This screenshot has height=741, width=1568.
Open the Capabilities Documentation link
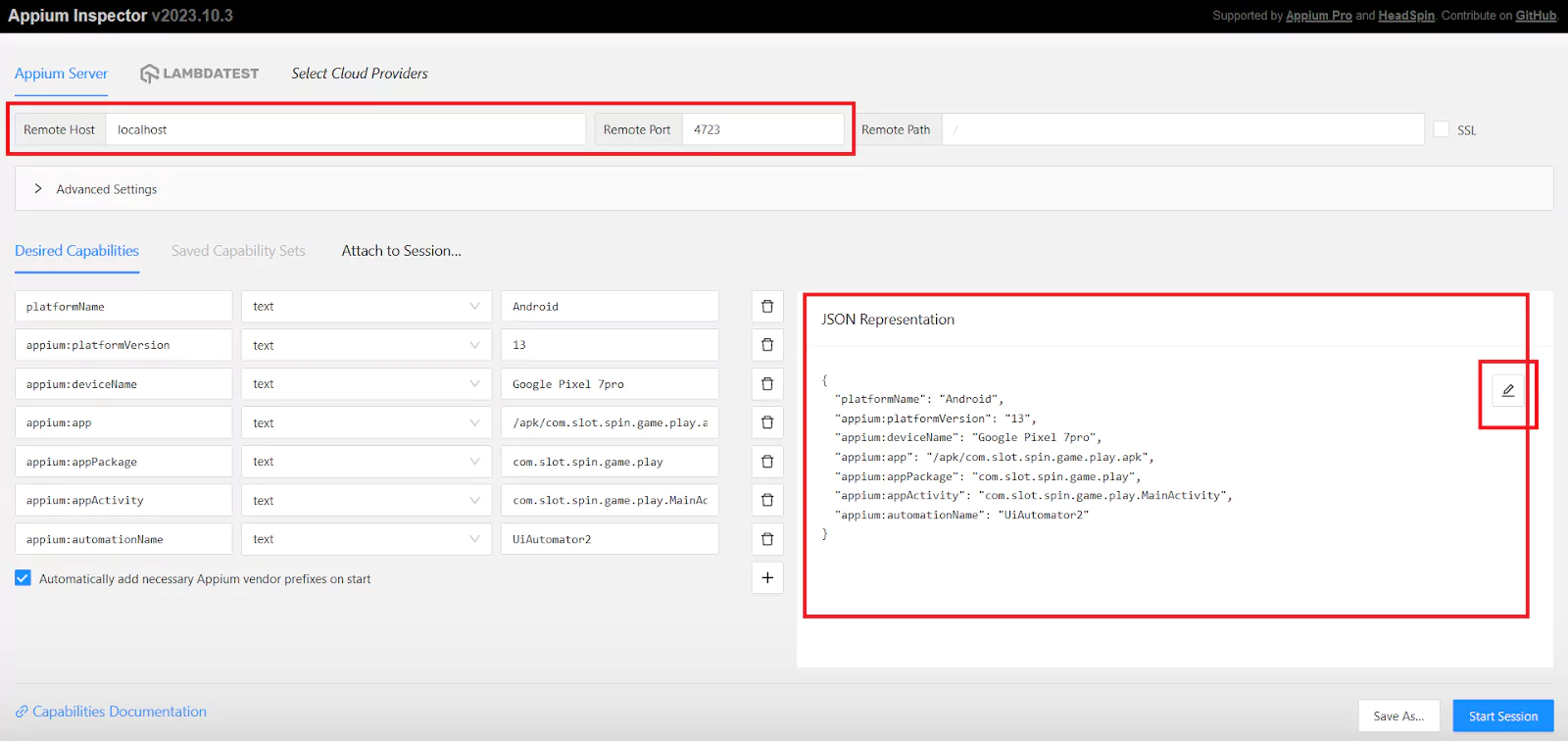click(x=111, y=712)
